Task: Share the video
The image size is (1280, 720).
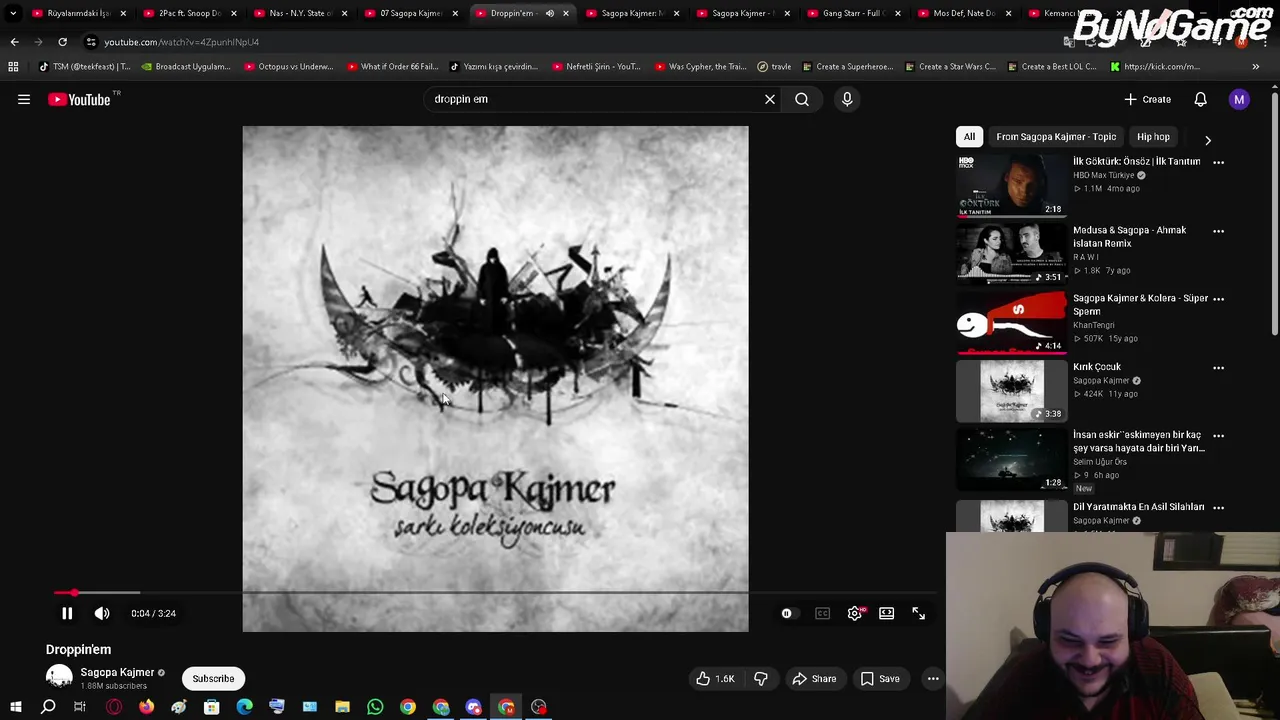Action: 814,679
